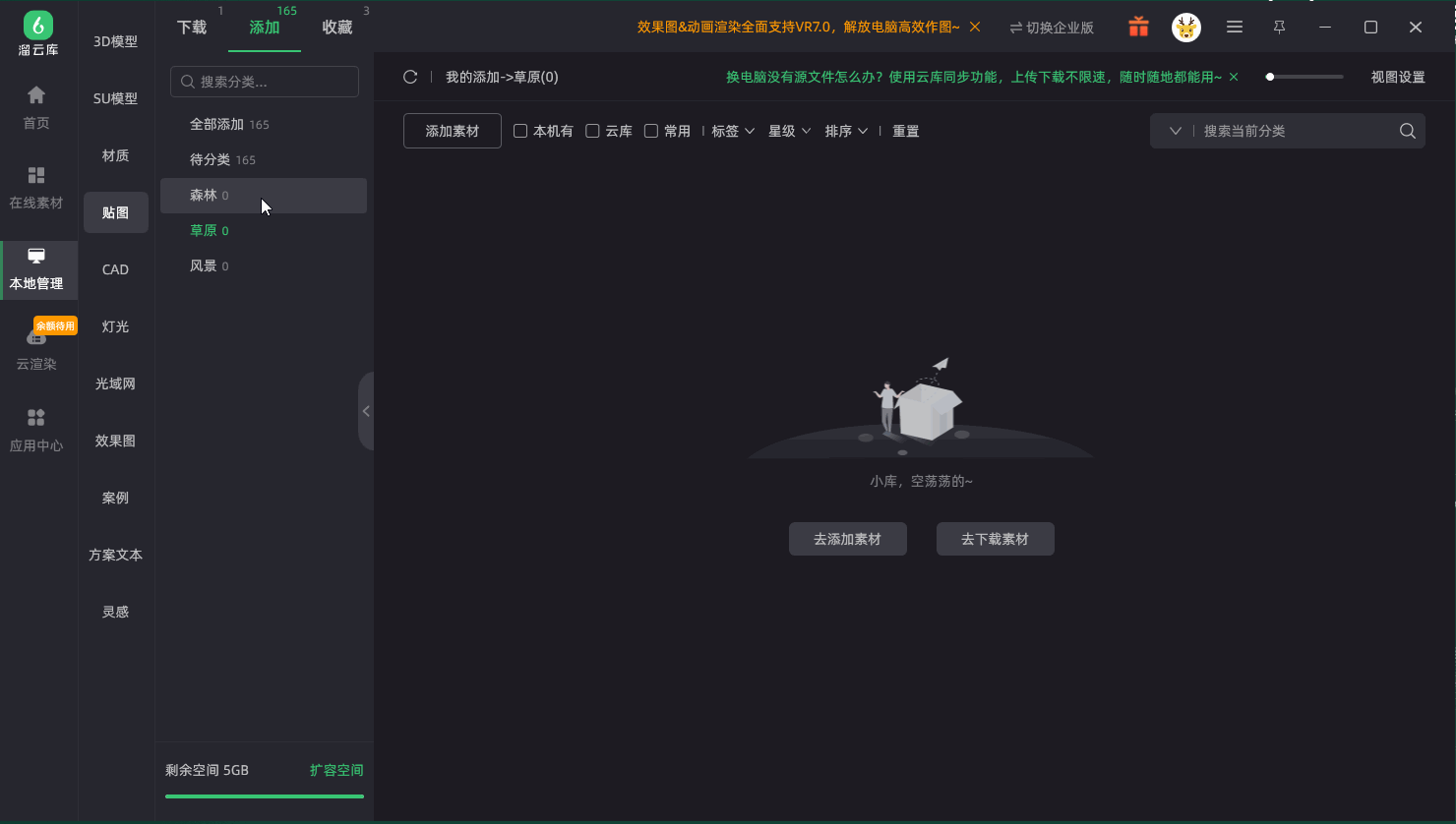Select the 案例 category
Viewport: 1456px width, 824px height.
click(x=116, y=498)
